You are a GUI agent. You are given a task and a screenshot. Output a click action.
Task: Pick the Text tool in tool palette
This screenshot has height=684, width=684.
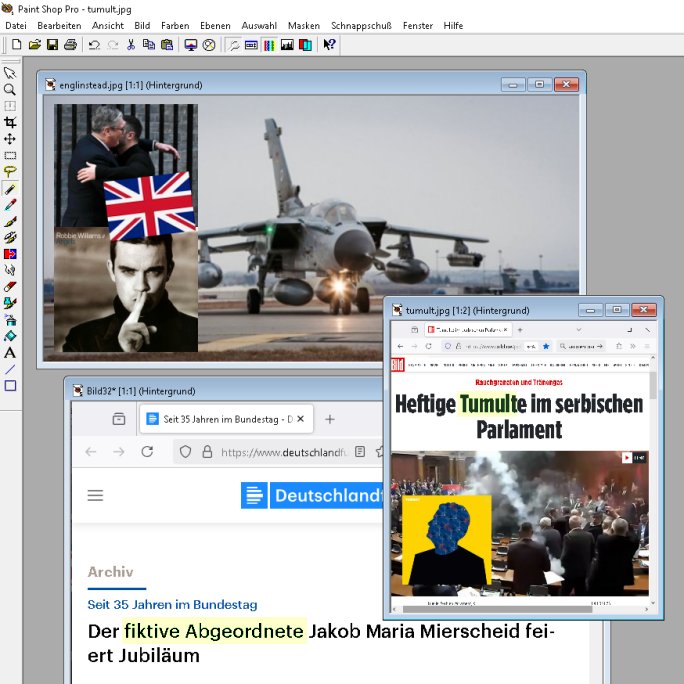[x=10, y=352]
